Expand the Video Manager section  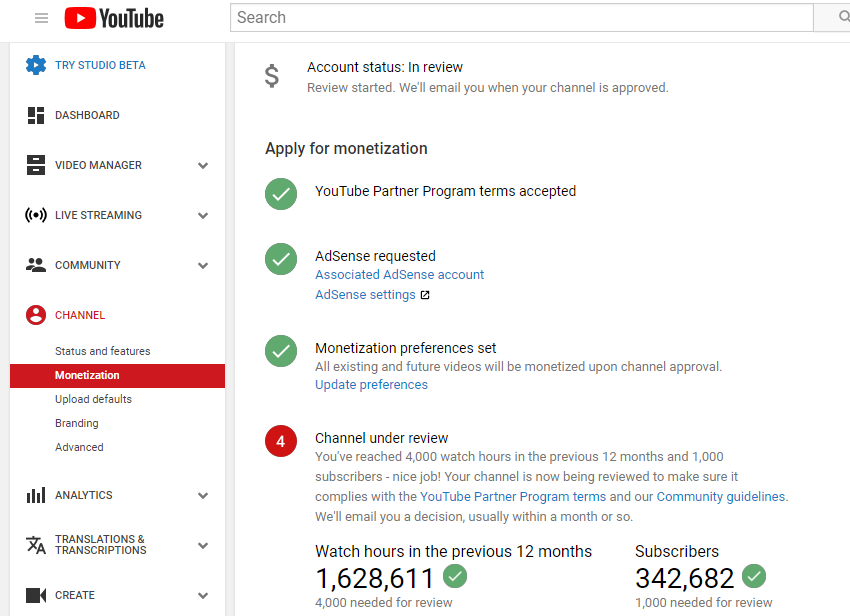[x=203, y=165]
